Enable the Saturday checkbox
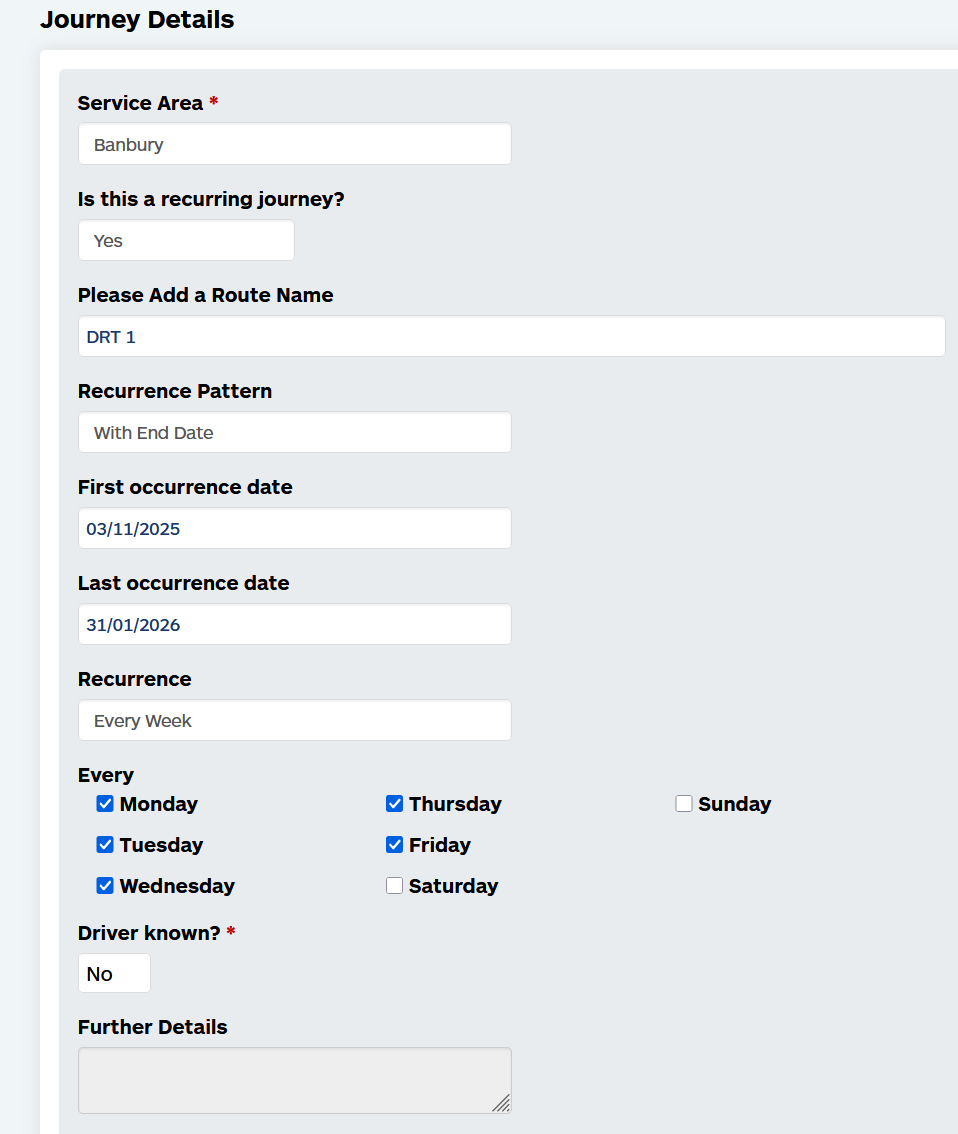This screenshot has width=958, height=1134. (x=394, y=885)
